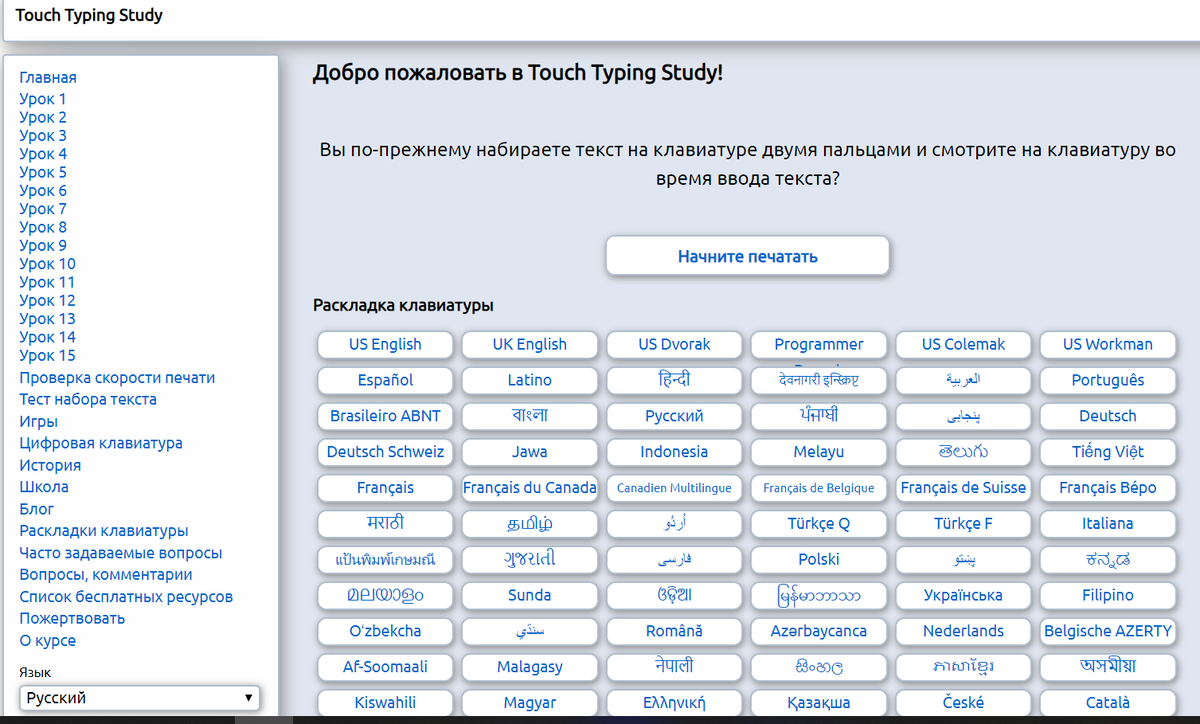The width and height of the screenshot is (1200, 724).
Task: Pick Latino keyboard layout
Action: tap(529, 380)
